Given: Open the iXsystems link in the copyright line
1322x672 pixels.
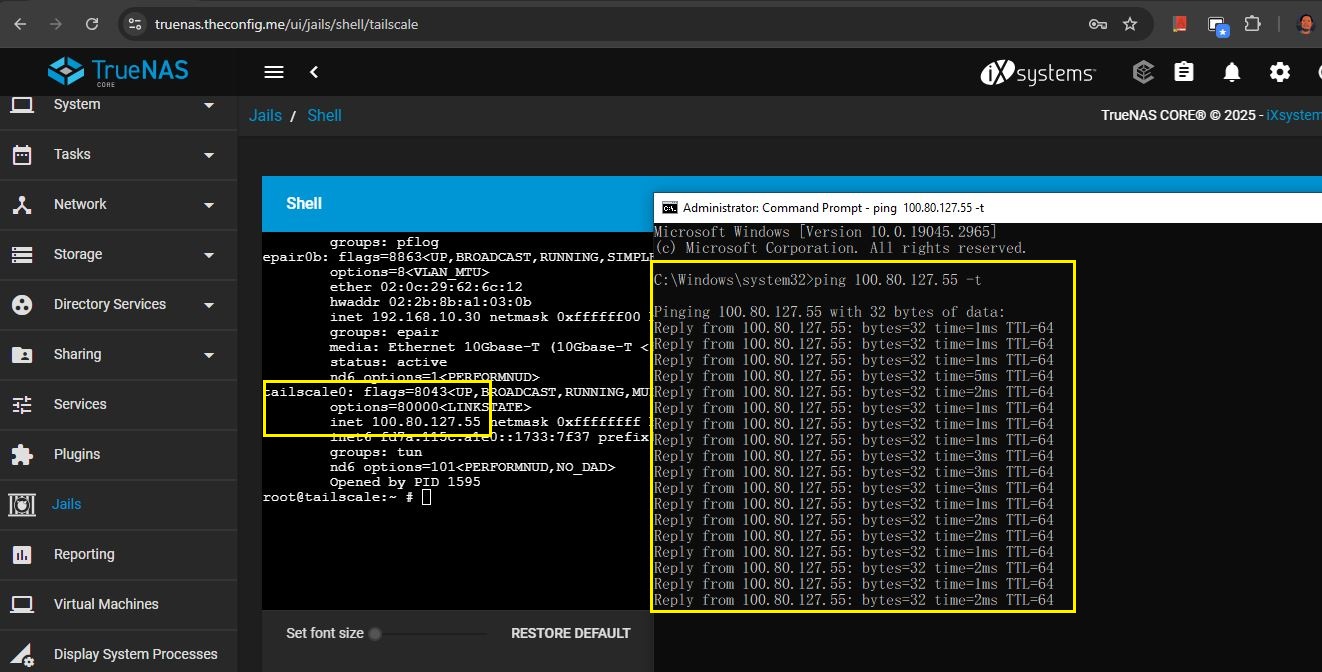Looking at the screenshot, I should pos(1294,115).
